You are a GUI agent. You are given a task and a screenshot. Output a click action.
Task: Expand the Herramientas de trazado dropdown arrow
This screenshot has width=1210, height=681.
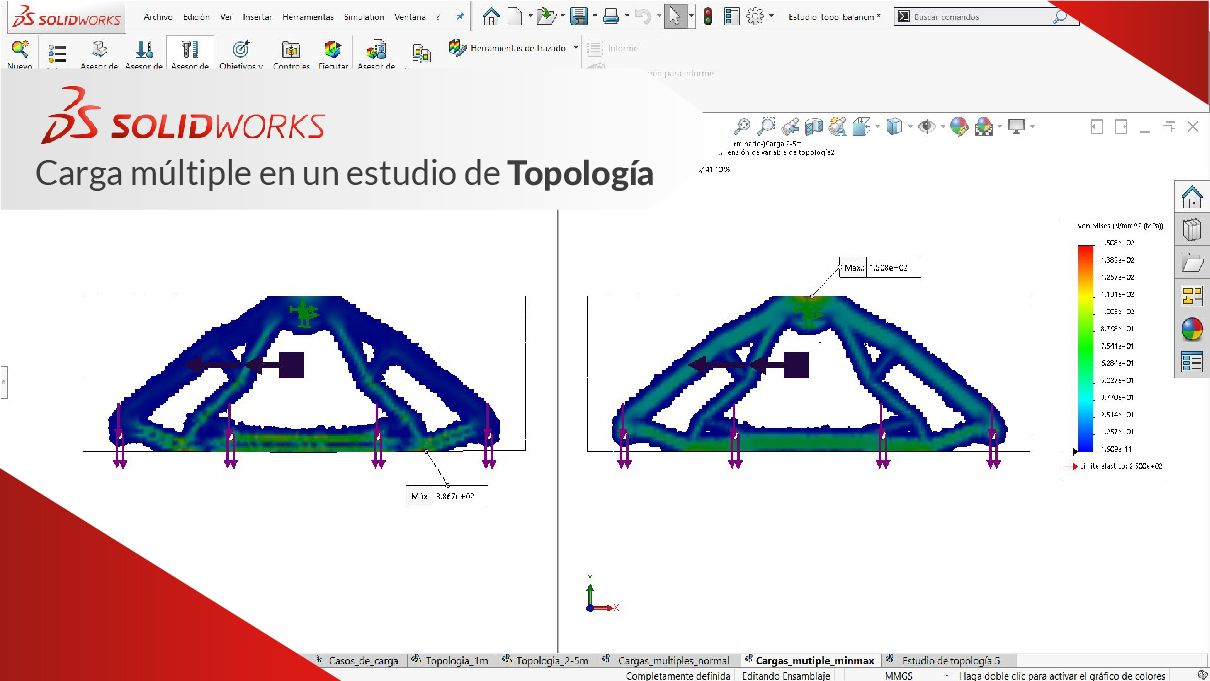pyautogui.click(x=576, y=48)
